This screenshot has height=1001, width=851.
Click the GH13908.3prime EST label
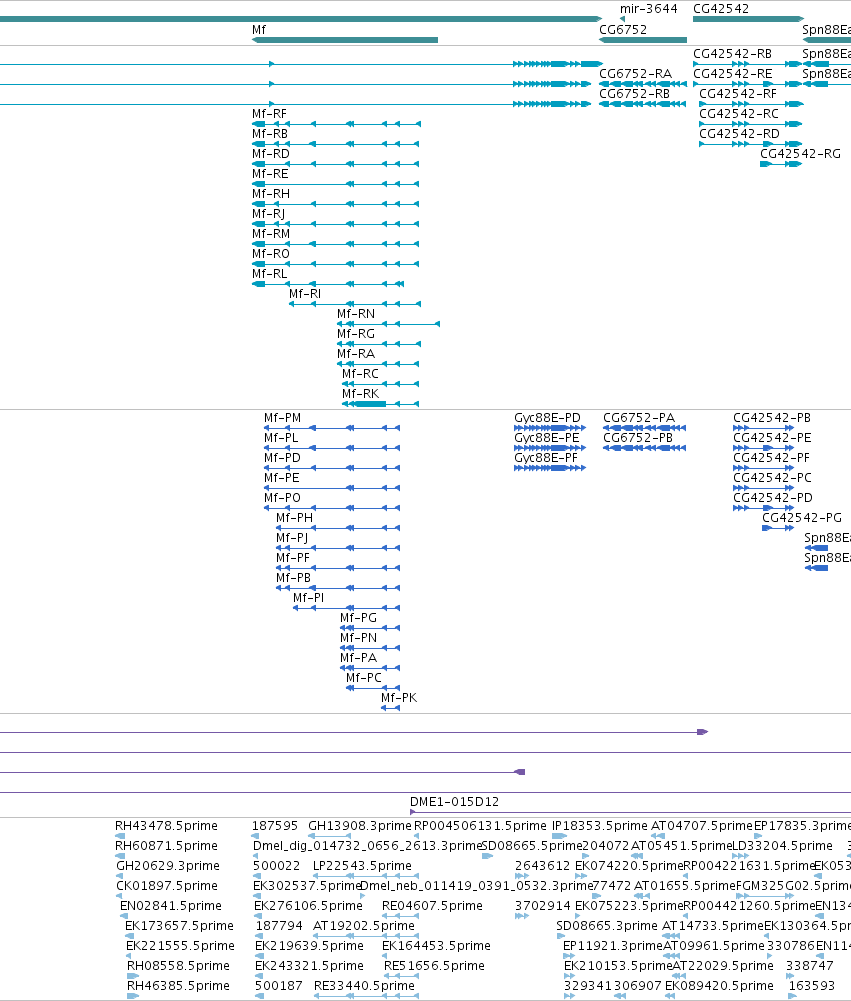coord(359,826)
